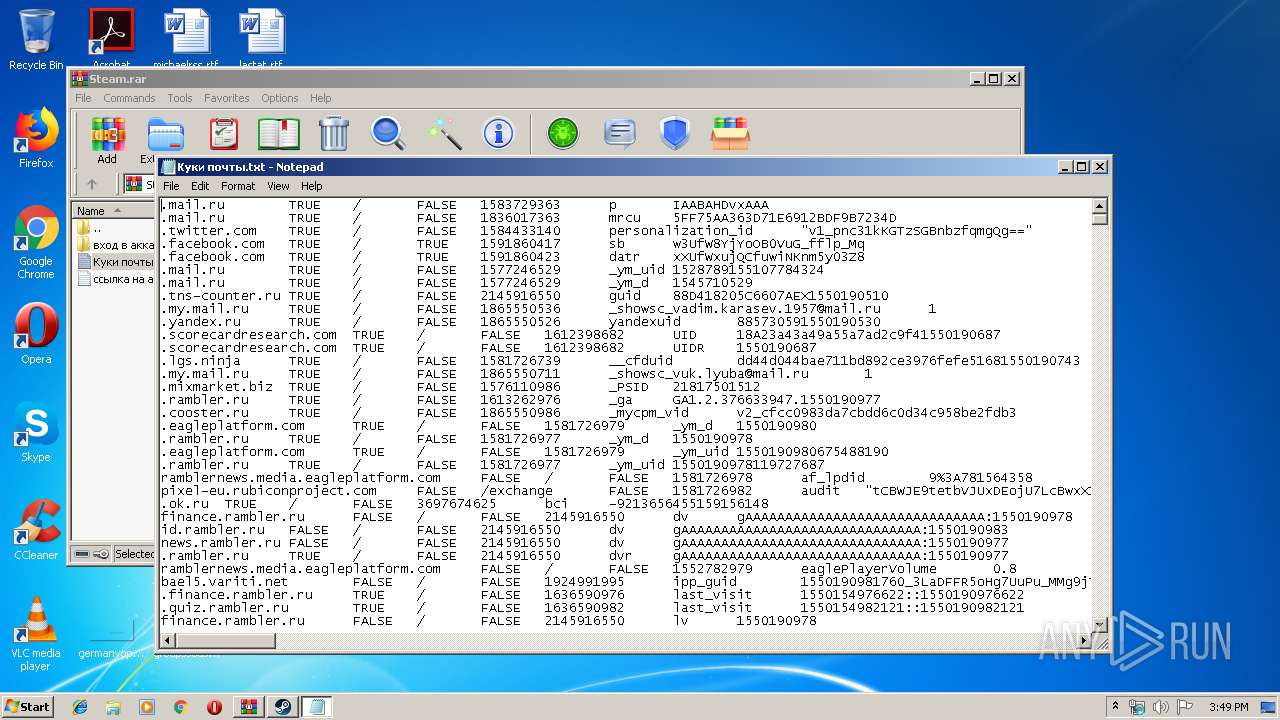This screenshot has width=1280, height=720.
Task: Select 'Куки почты' file in WinRAR list
Action: tap(115, 262)
